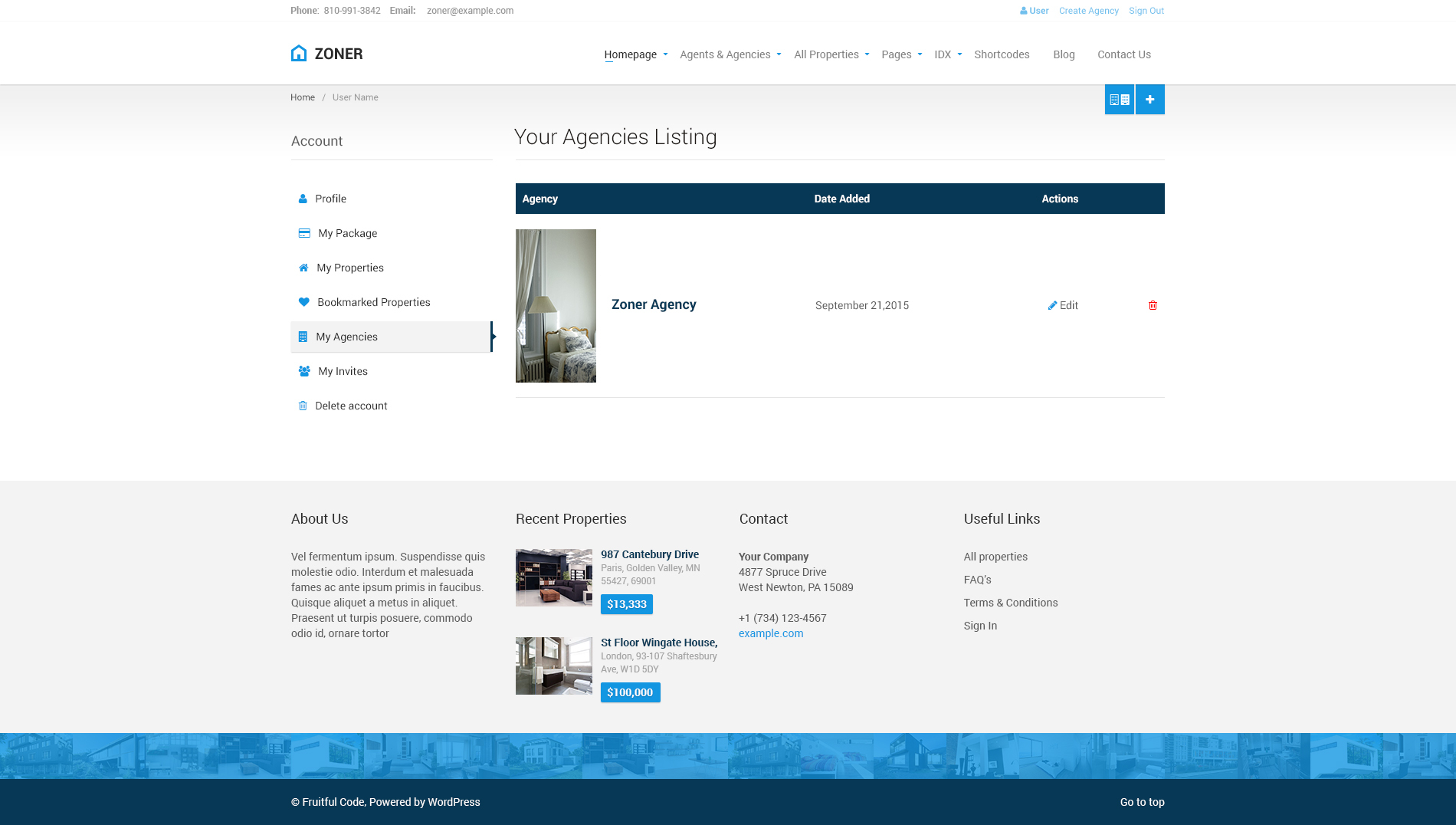This screenshot has height=825, width=1456.
Task: Click the contact phone +1 (734) 123-4567
Action: pos(782,618)
